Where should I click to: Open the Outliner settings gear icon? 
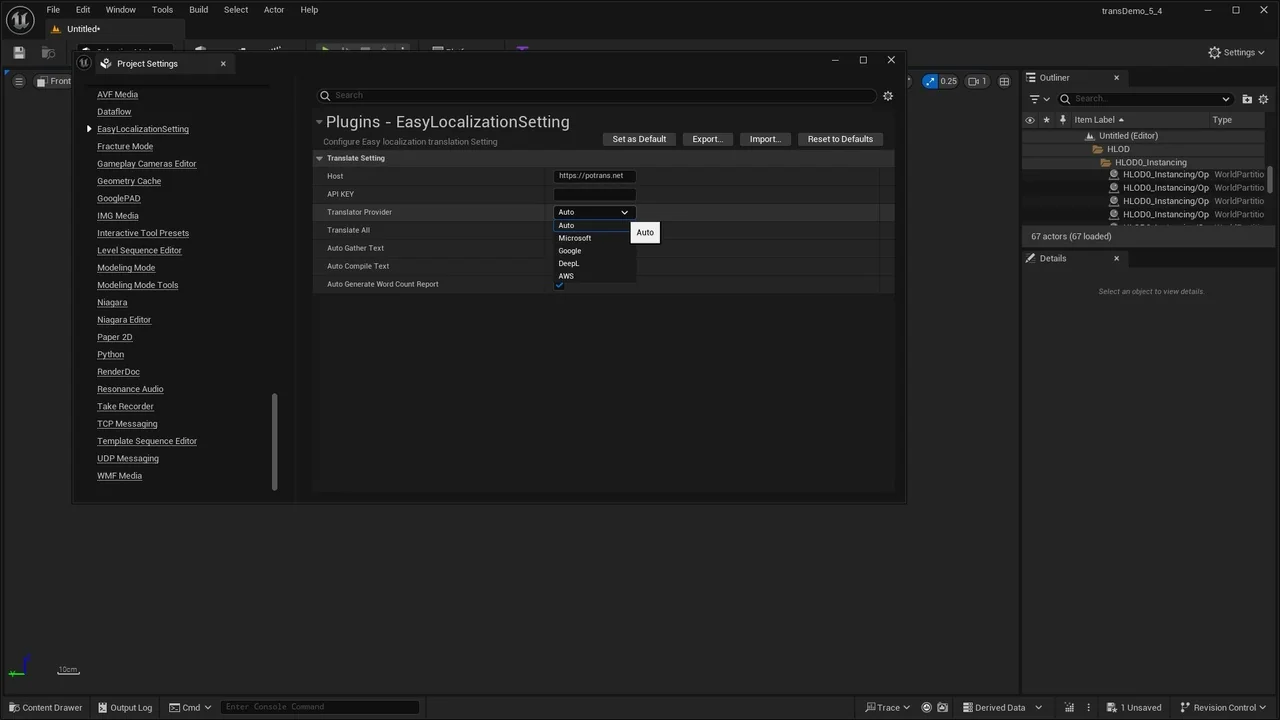point(1264,99)
